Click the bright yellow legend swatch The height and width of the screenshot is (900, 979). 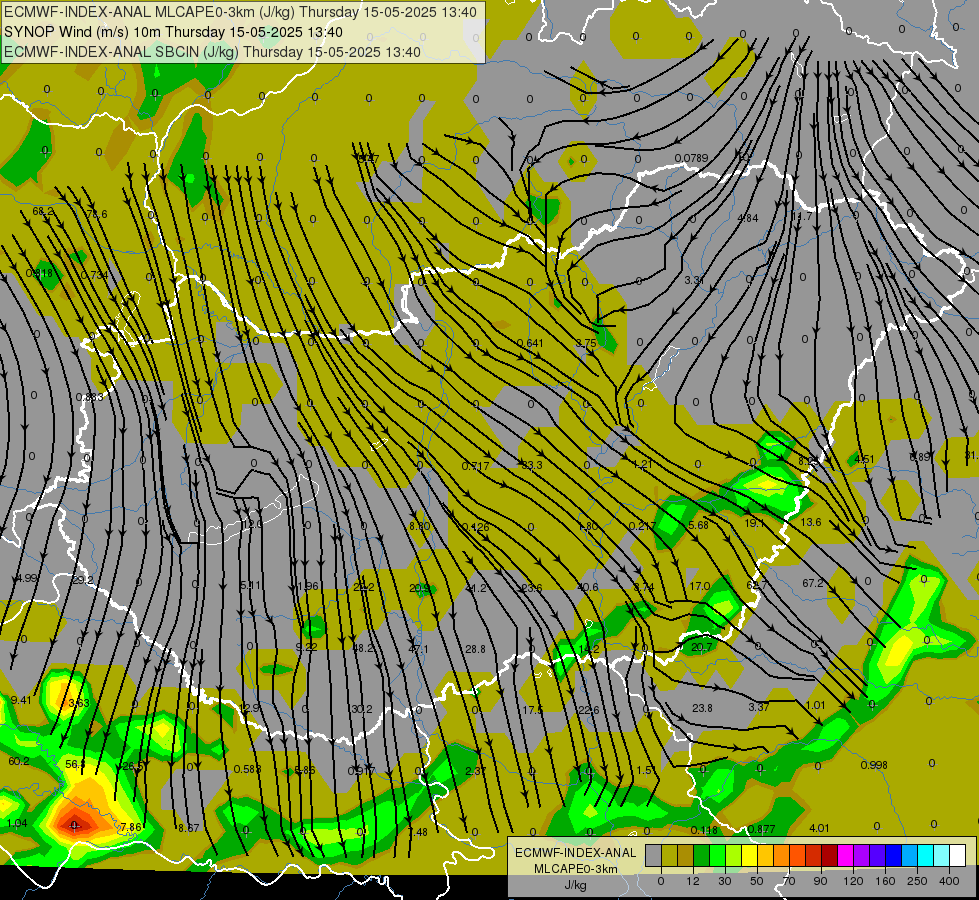pyautogui.click(x=750, y=856)
